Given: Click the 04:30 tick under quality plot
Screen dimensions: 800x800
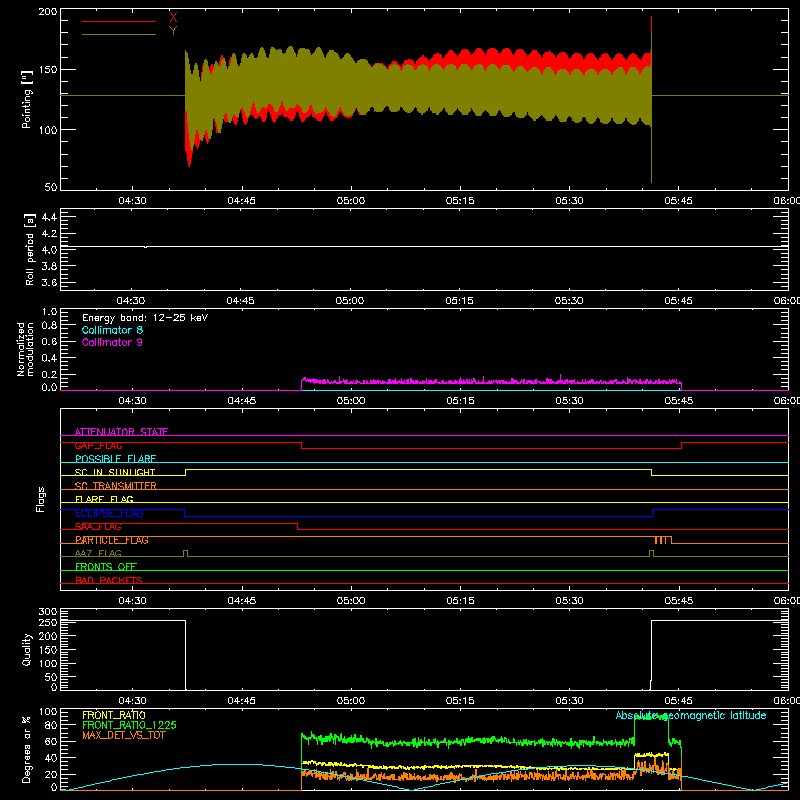Looking at the screenshot, I should [x=132, y=701].
